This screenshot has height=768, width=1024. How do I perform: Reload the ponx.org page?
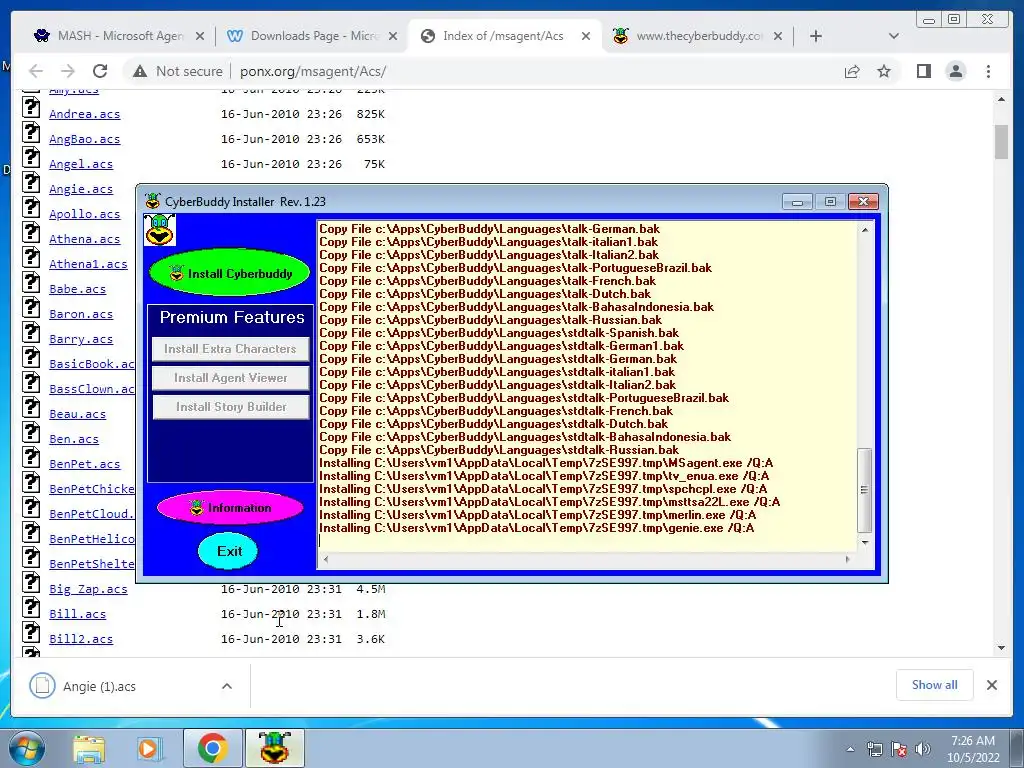tap(100, 71)
